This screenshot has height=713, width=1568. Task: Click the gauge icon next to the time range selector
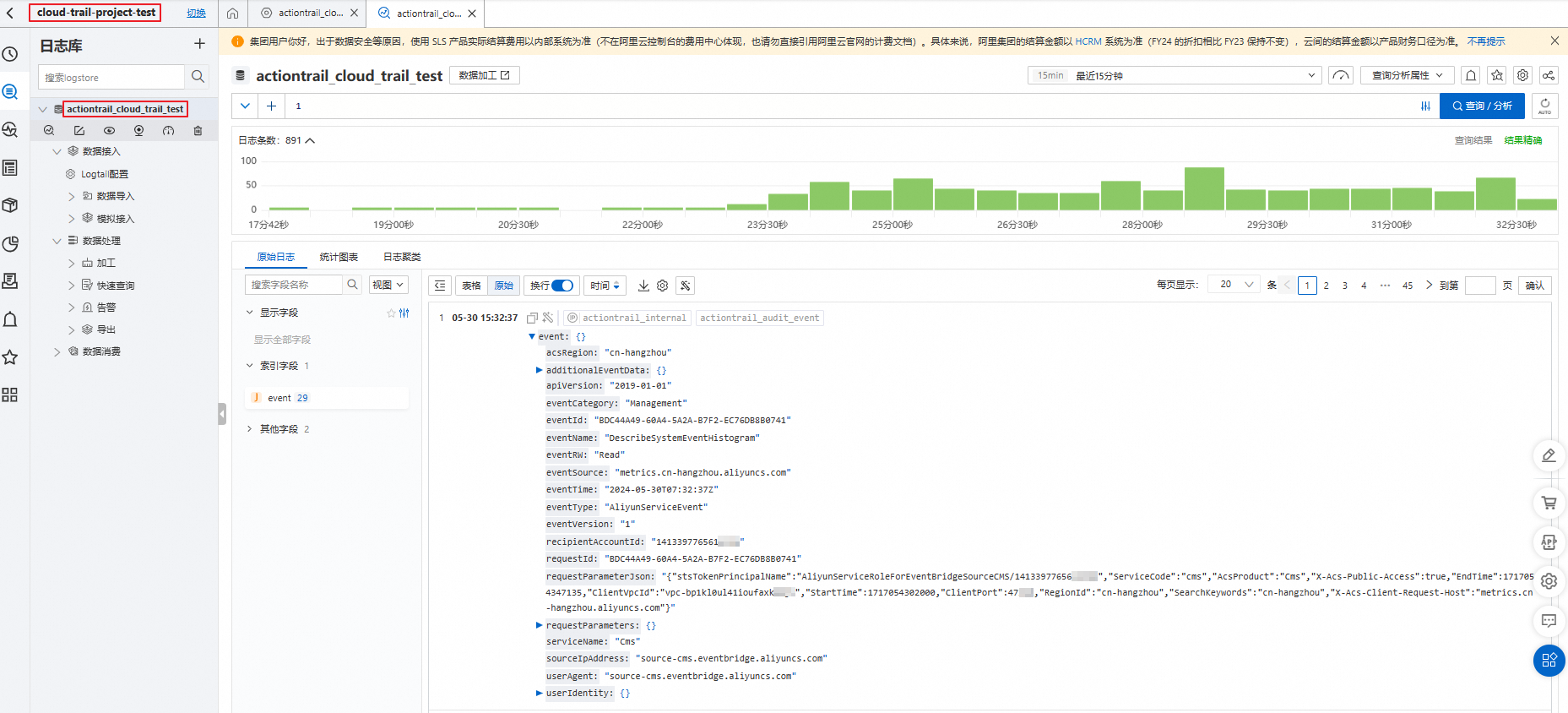point(1340,75)
